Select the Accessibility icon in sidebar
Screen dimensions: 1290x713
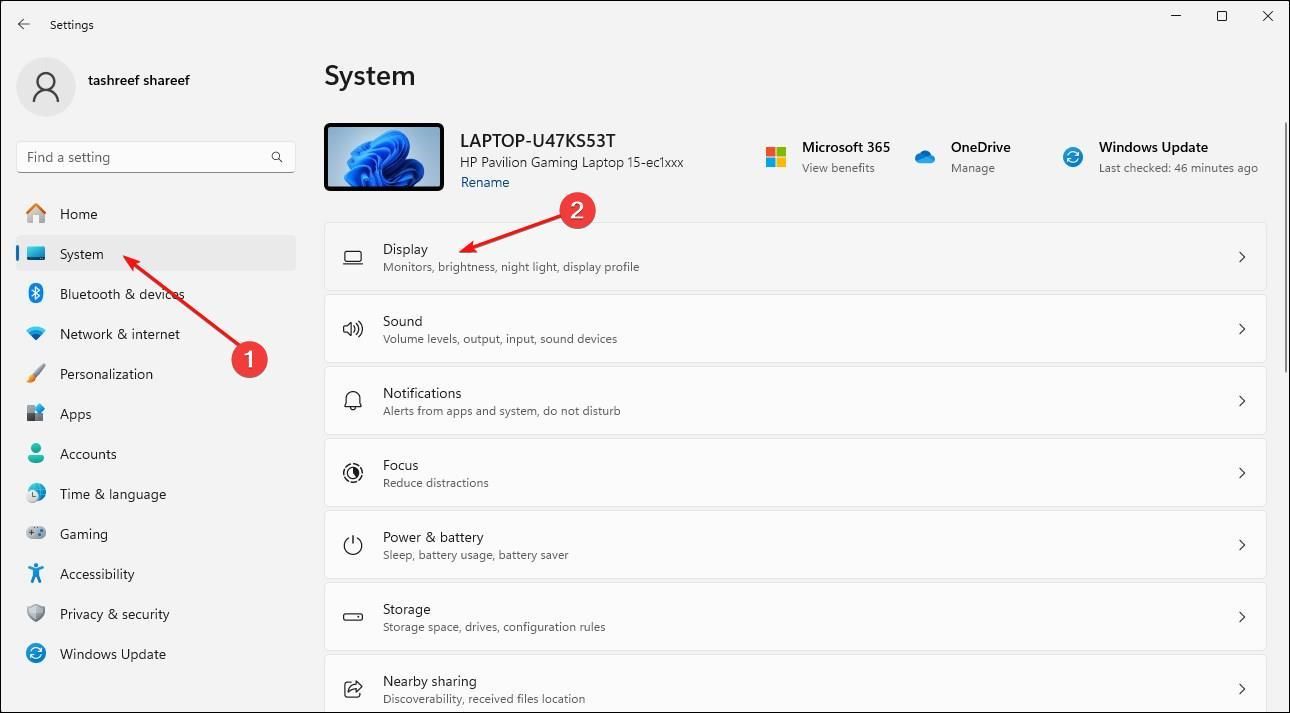tap(36, 573)
